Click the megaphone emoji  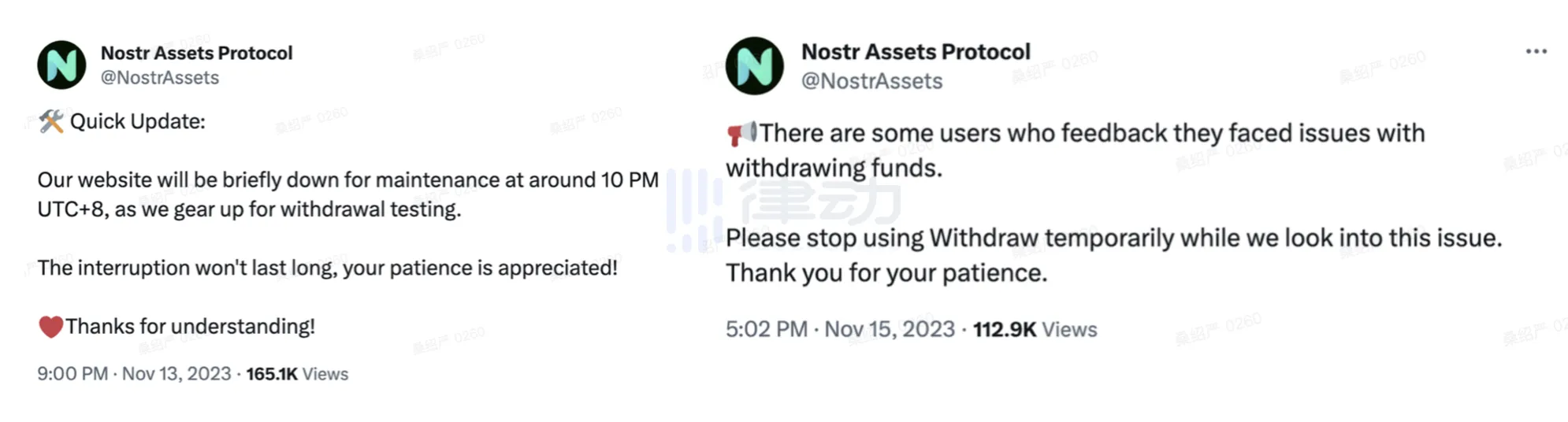[741, 133]
